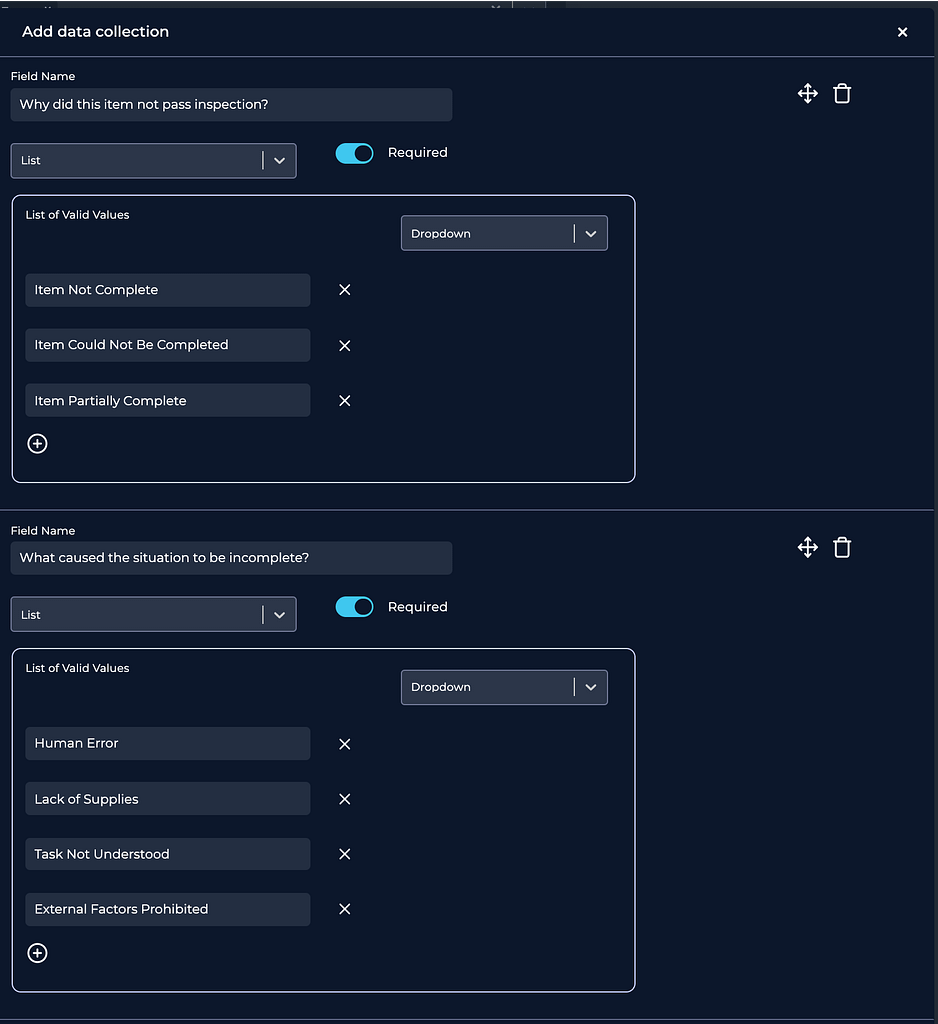Screen dimensions: 938x1024
Task: Open the Dropdown style selector in first list
Action: point(503,234)
